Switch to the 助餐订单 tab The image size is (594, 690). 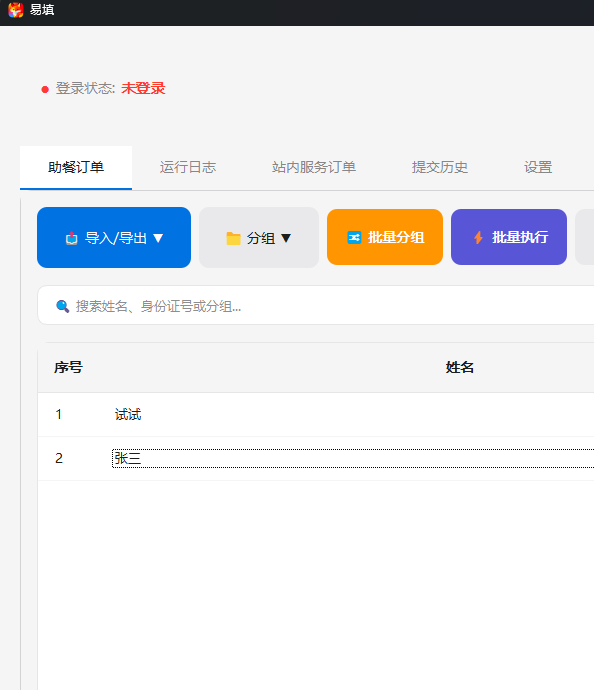(76, 168)
